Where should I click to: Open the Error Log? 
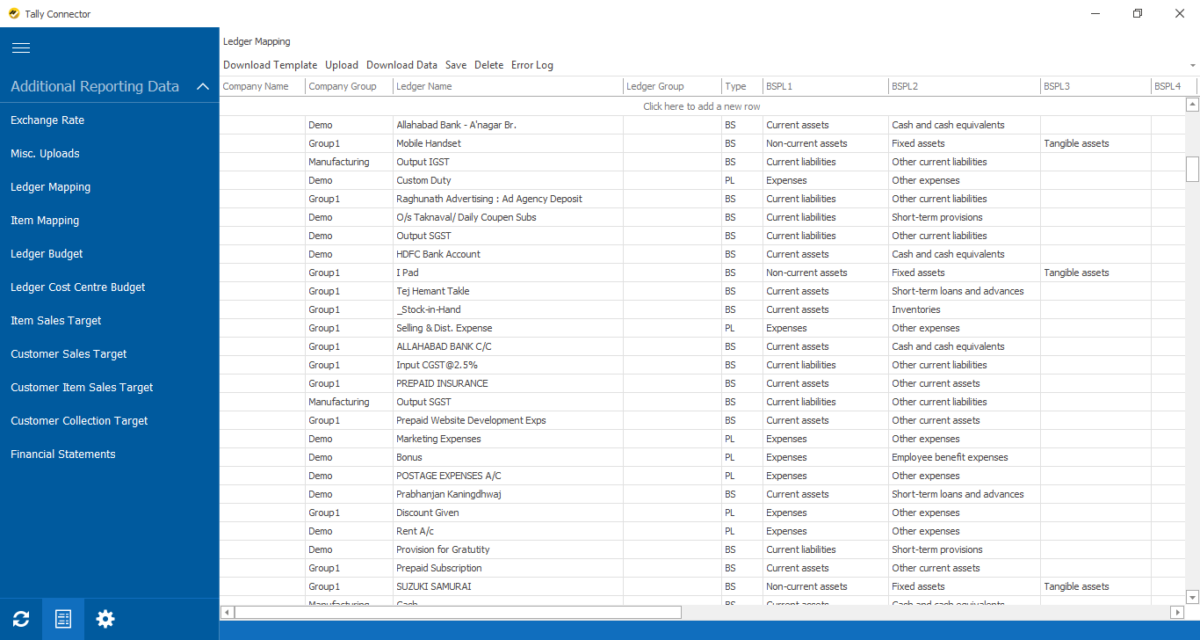(x=531, y=64)
